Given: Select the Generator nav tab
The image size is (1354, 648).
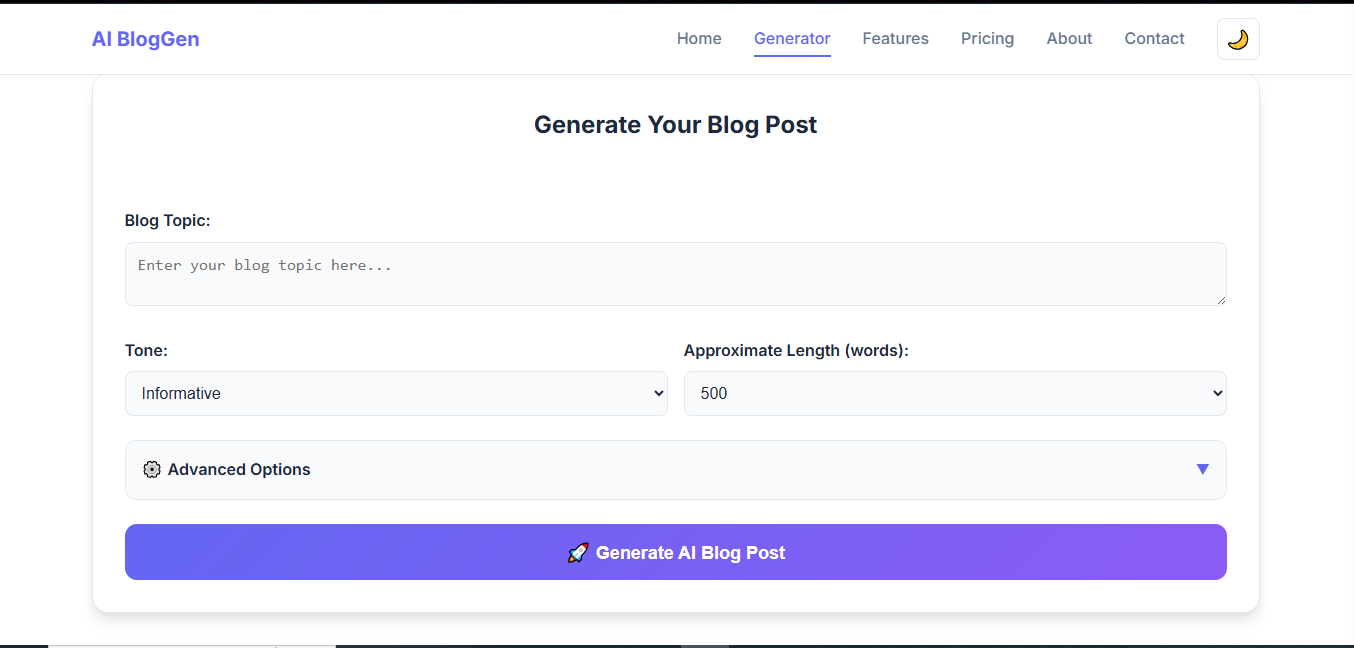Looking at the screenshot, I should [x=792, y=39].
